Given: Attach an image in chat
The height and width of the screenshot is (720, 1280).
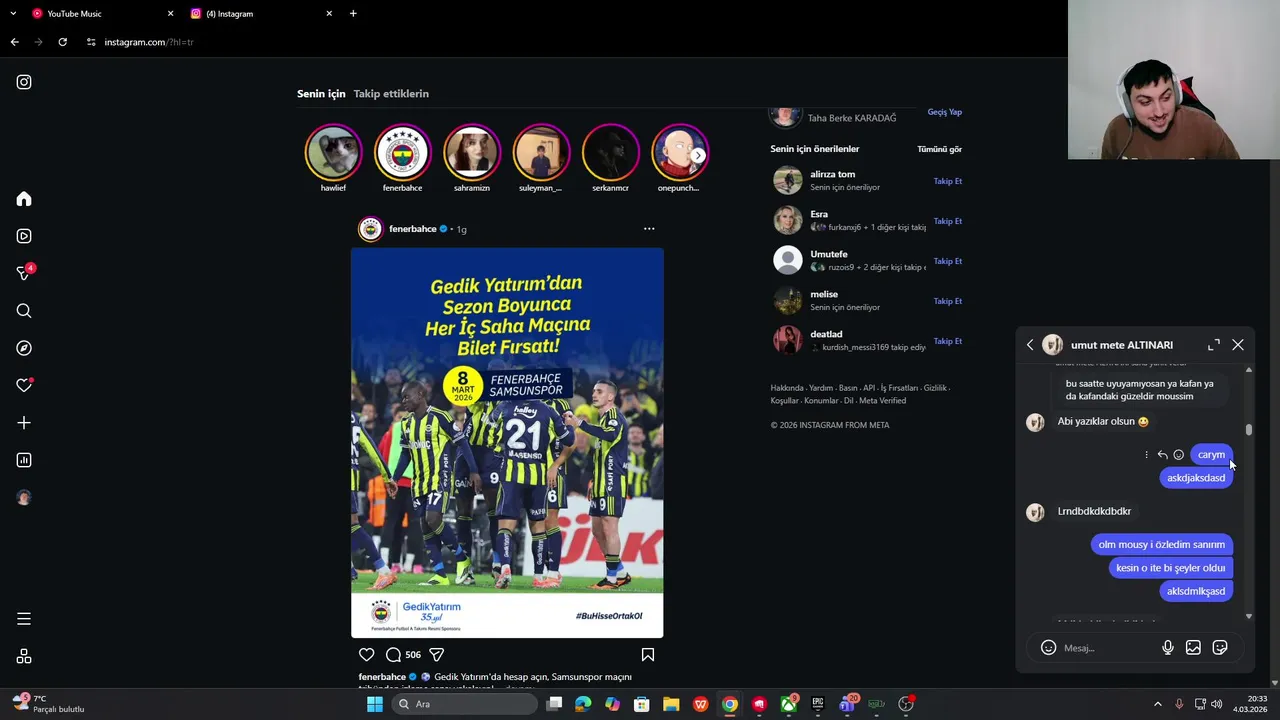Looking at the screenshot, I should [x=1193, y=648].
